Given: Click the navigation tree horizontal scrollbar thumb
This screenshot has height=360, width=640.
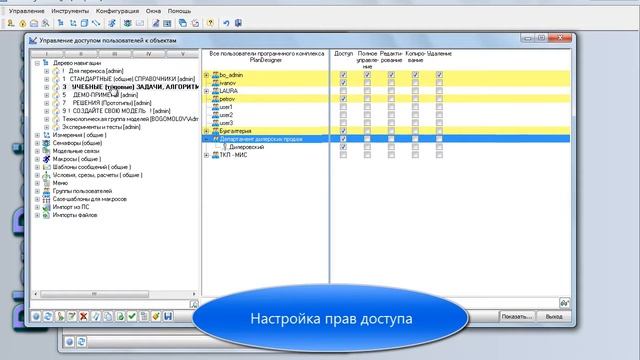Looking at the screenshot, I should point(94,294).
